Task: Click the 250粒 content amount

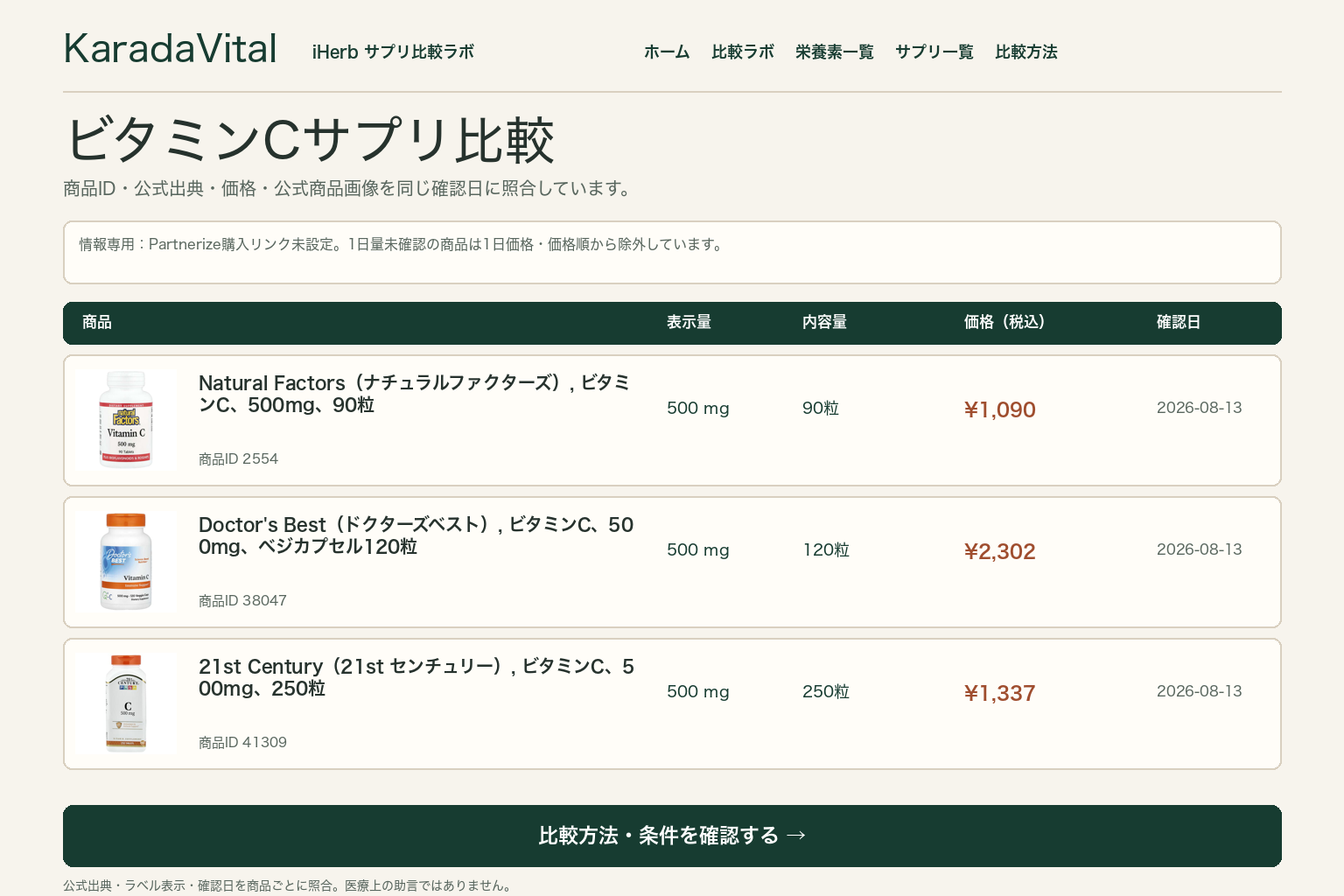Action: (x=826, y=691)
